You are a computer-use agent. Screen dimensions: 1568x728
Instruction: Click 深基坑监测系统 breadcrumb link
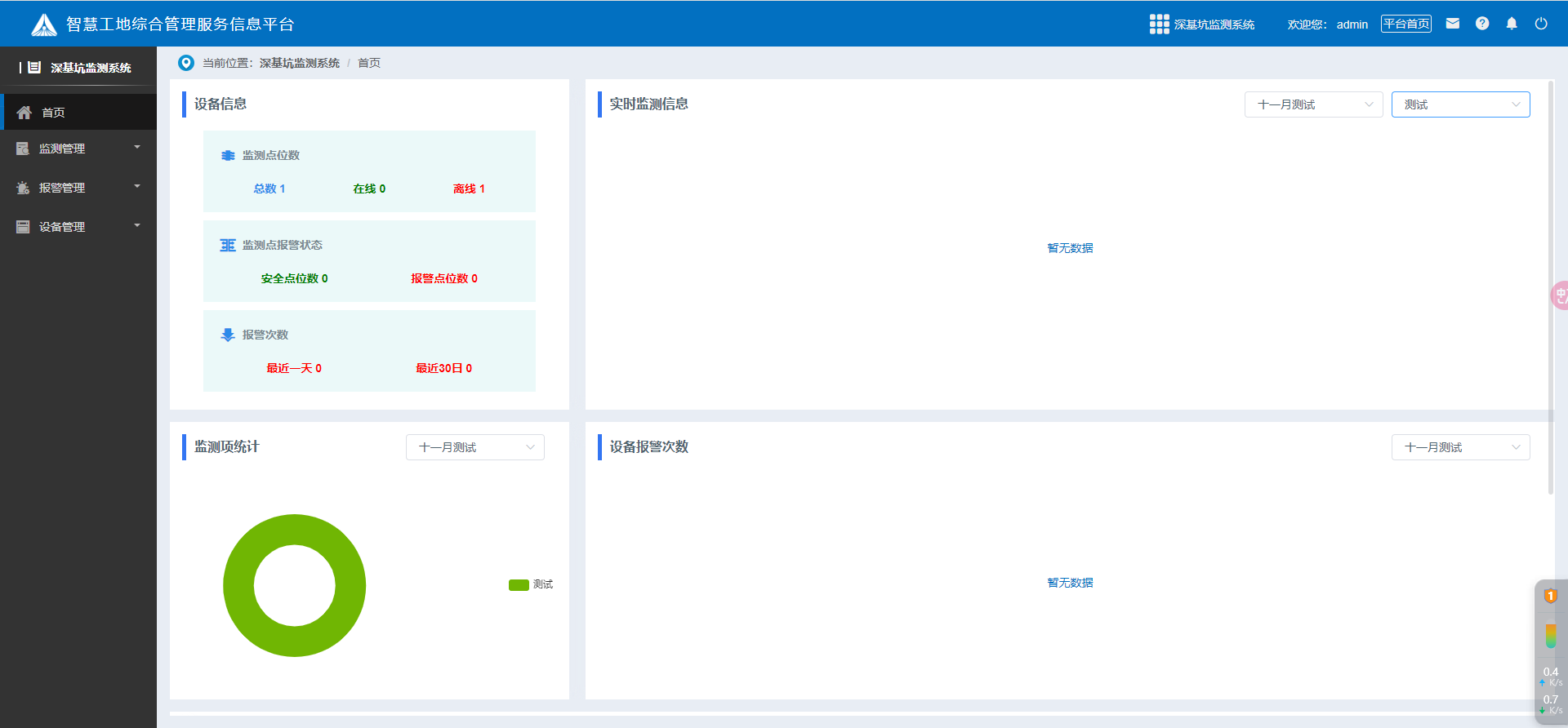(299, 63)
